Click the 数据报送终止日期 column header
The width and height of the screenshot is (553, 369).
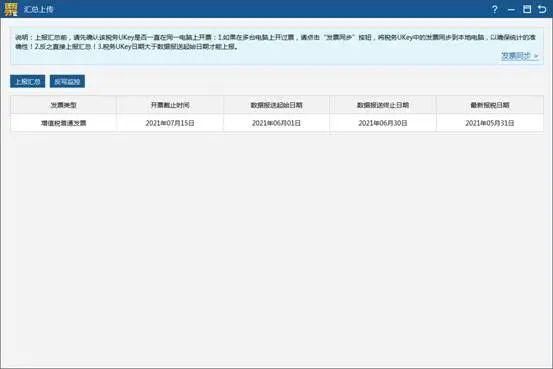383,105
